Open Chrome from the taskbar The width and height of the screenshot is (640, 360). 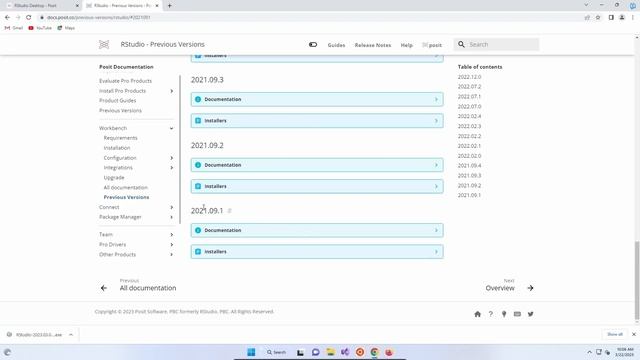pyautogui.click(x=374, y=352)
